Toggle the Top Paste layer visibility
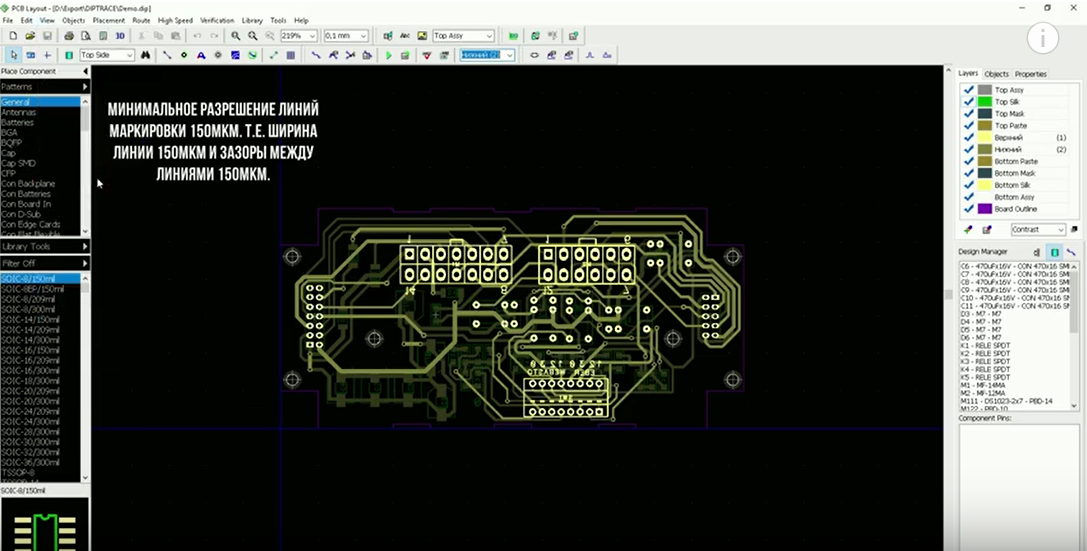Image resolution: width=1087 pixels, height=551 pixels. [x=969, y=125]
